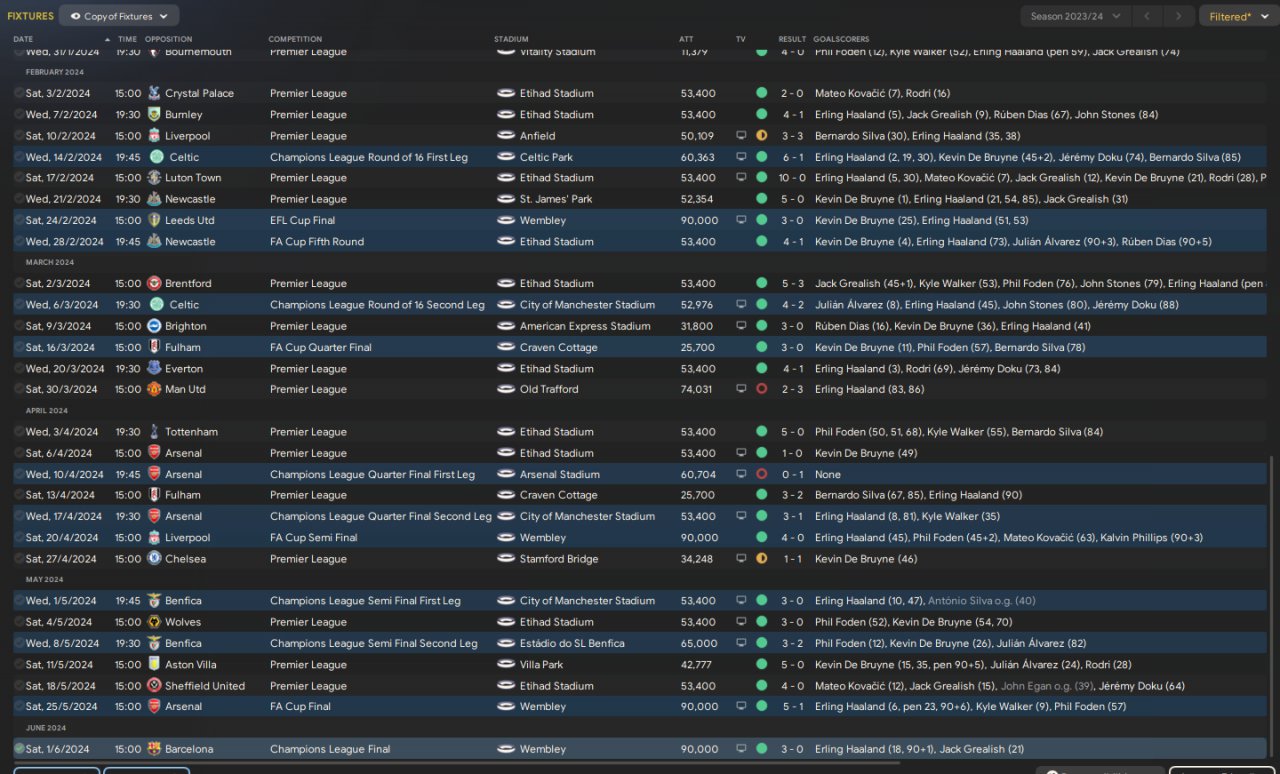Image resolution: width=1280 pixels, height=774 pixels.
Task: Click the stadium icon beside Old Trafford
Action: pyautogui.click(x=506, y=389)
